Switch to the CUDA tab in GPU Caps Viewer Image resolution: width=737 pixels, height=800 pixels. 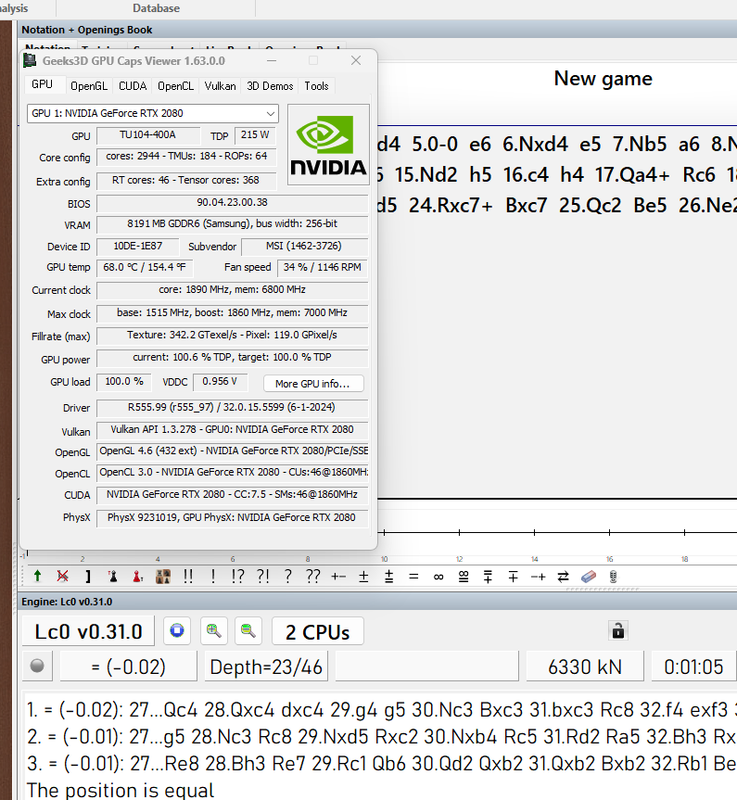(133, 86)
